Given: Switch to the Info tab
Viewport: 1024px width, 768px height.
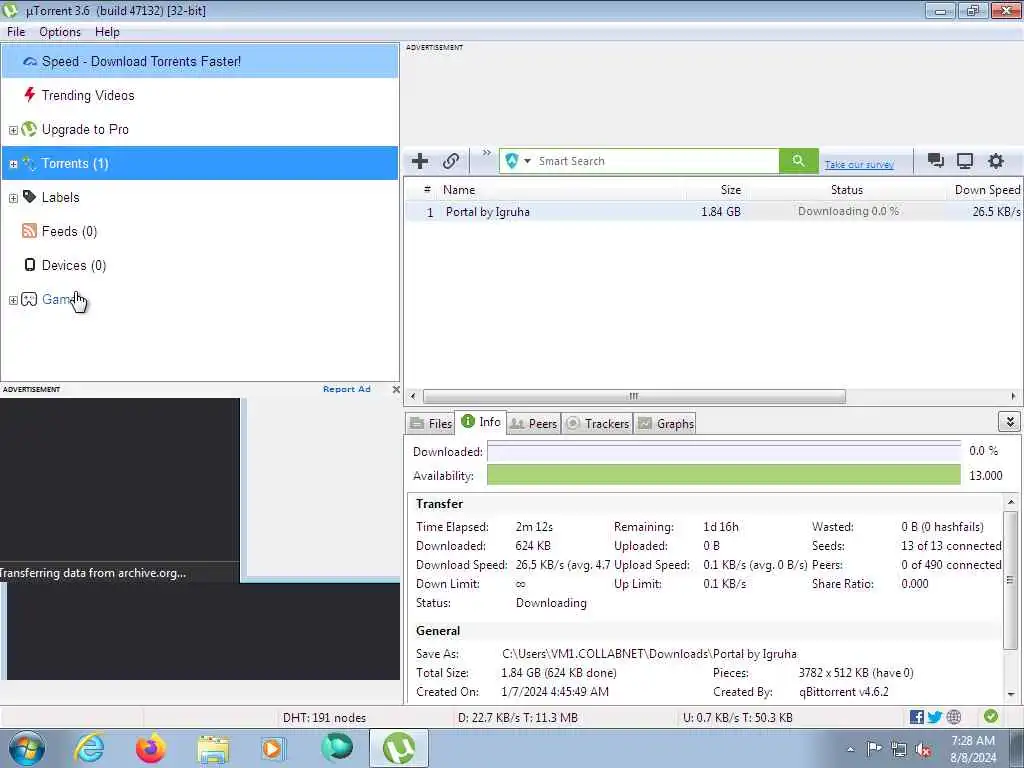Looking at the screenshot, I should [481, 422].
